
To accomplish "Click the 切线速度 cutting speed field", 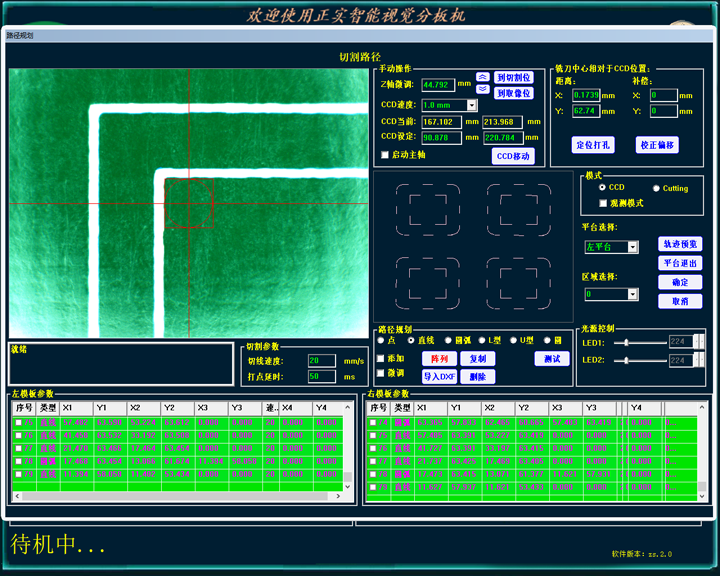I will click(322, 361).
